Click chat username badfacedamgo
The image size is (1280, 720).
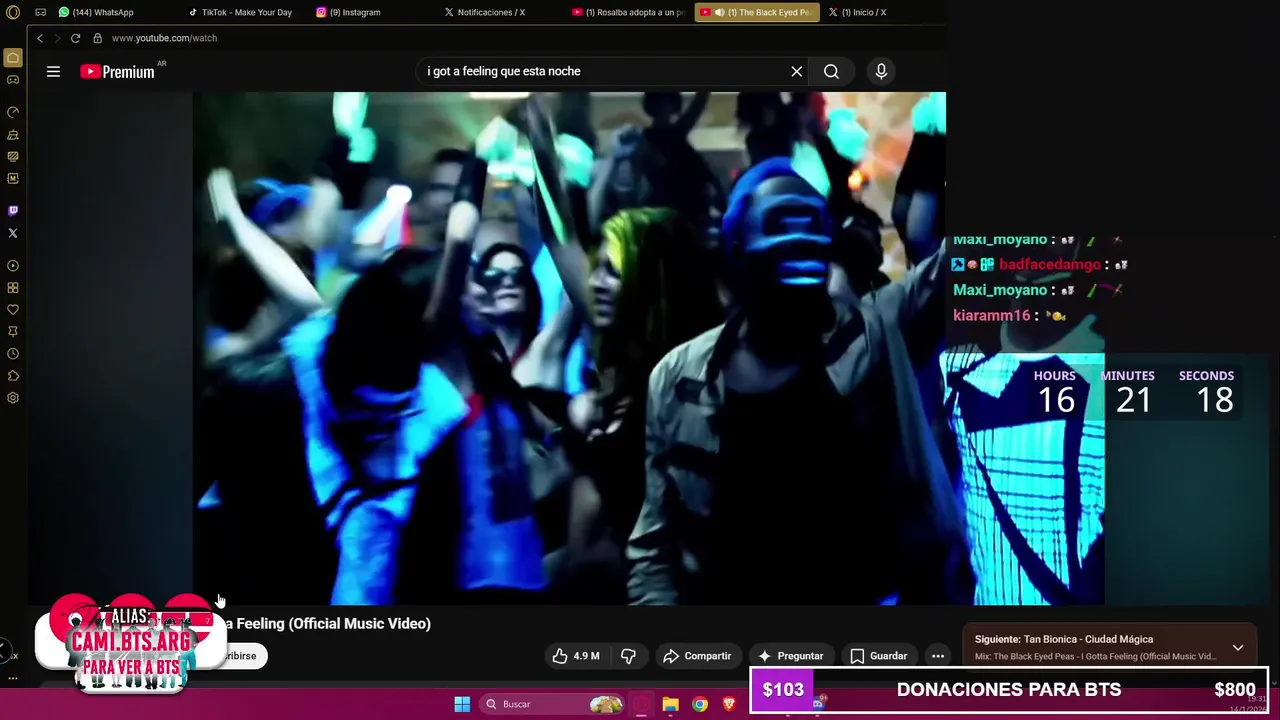(x=1049, y=265)
